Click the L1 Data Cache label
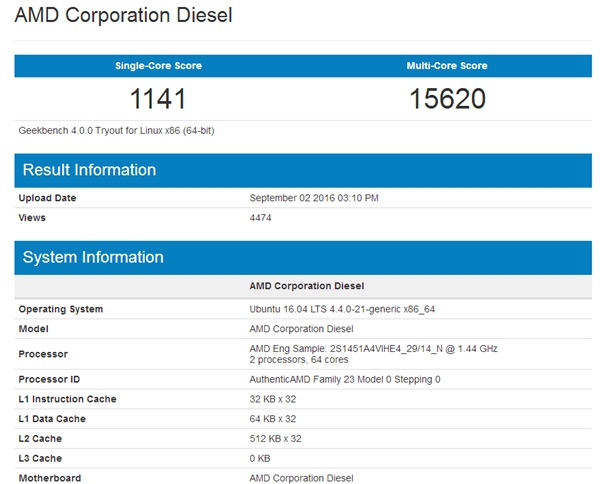This screenshot has height=484, width=600. click(x=52, y=419)
